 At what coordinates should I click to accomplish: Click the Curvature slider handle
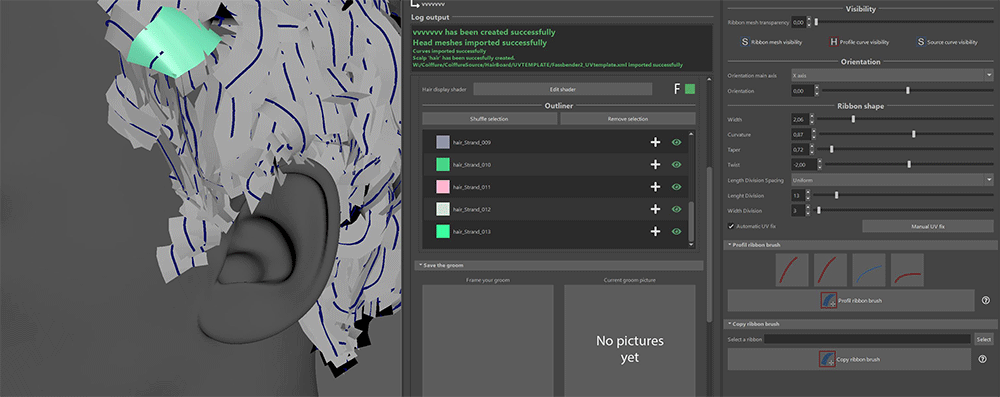coord(914,135)
